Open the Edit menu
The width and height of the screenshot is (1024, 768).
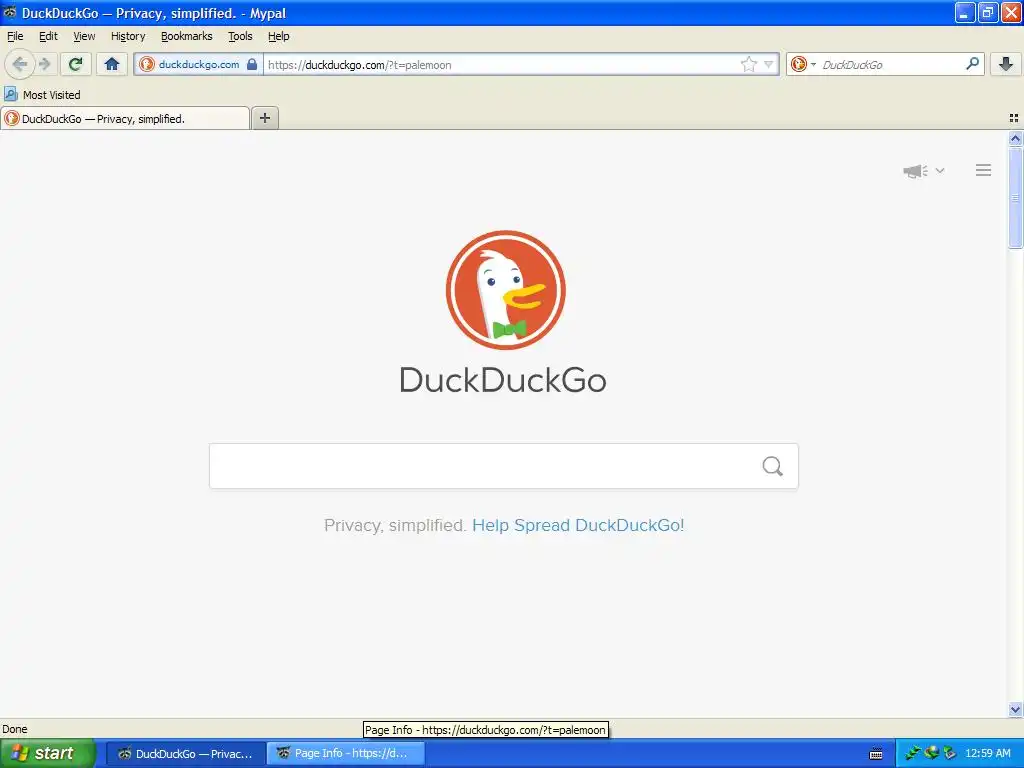[x=48, y=36]
